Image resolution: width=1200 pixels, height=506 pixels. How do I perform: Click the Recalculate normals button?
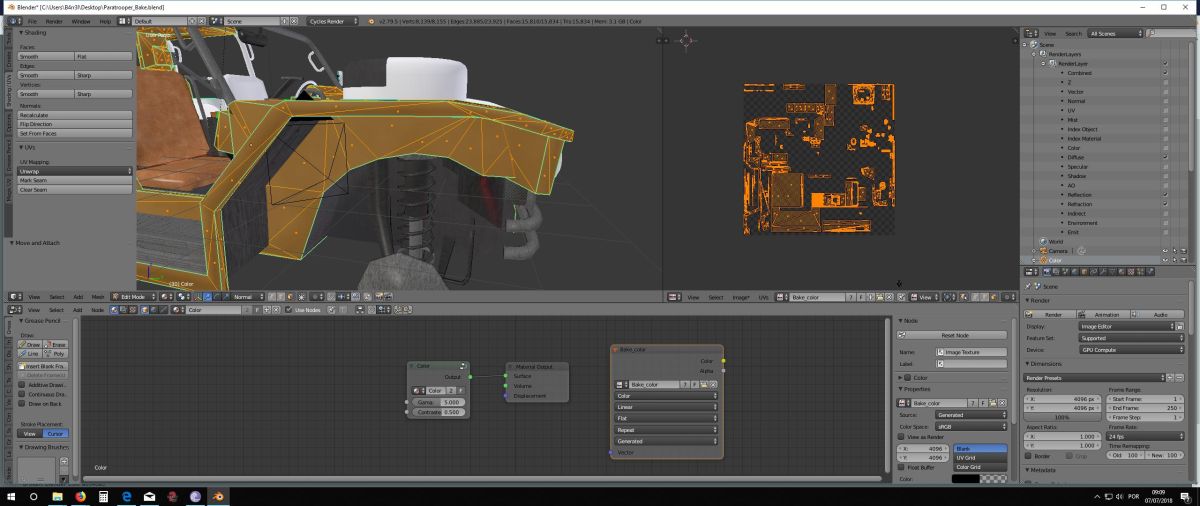pyautogui.click(x=74, y=114)
